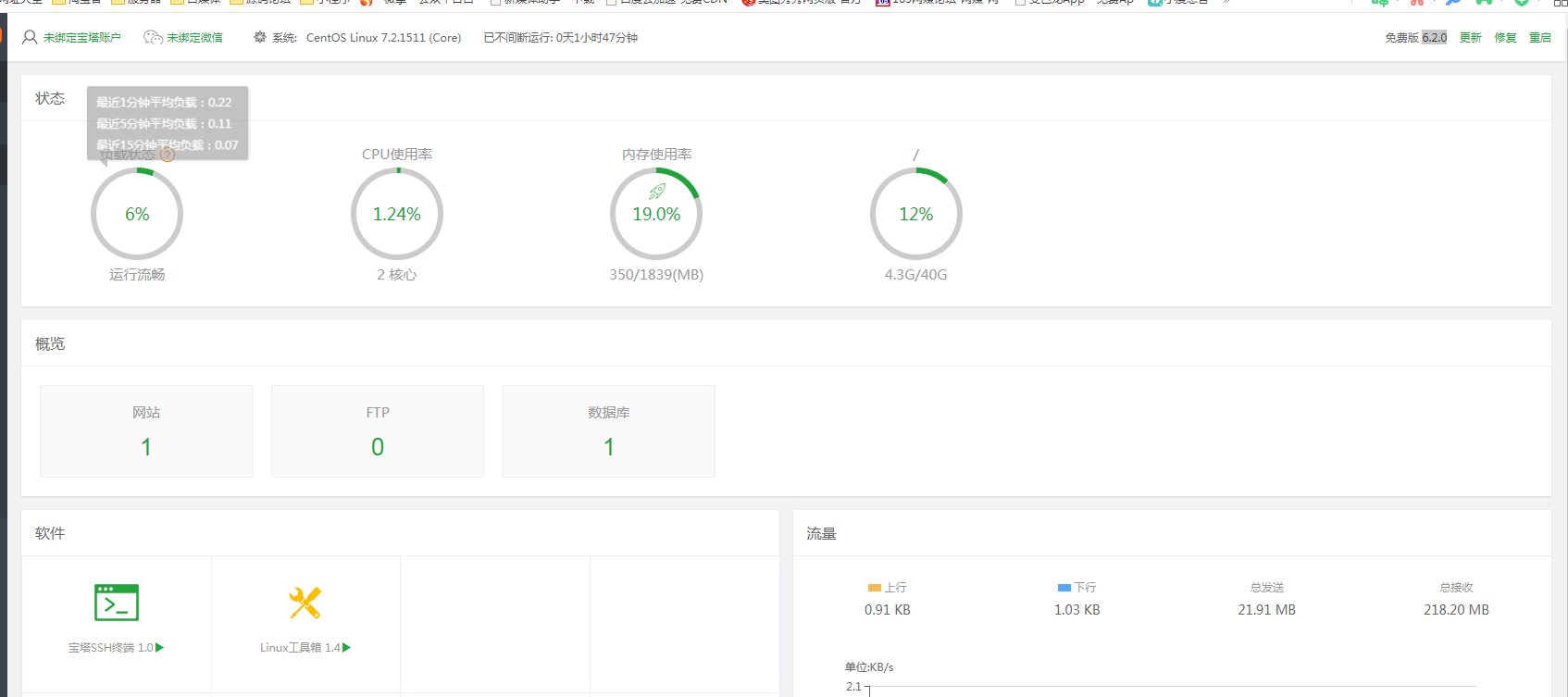The width and height of the screenshot is (1568, 697).
Task: Click the Linux工具箱 1.4 label
Action: coord(300,648)
